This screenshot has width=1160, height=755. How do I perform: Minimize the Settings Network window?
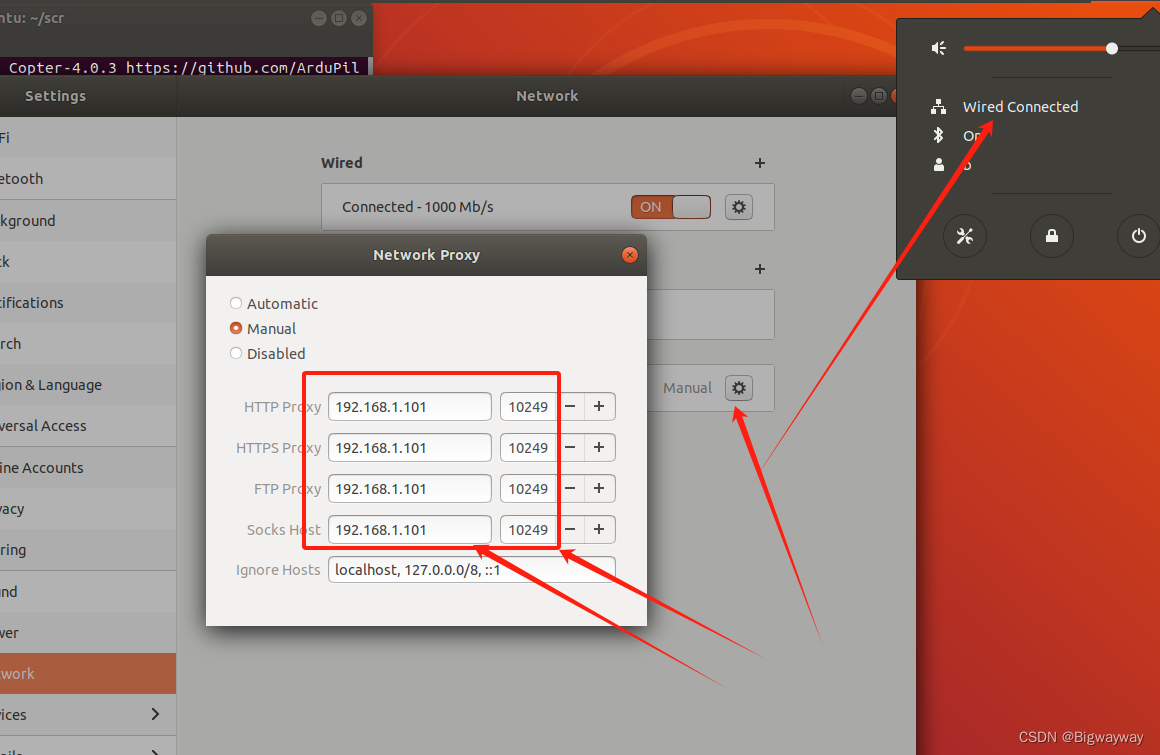(859, 95)
